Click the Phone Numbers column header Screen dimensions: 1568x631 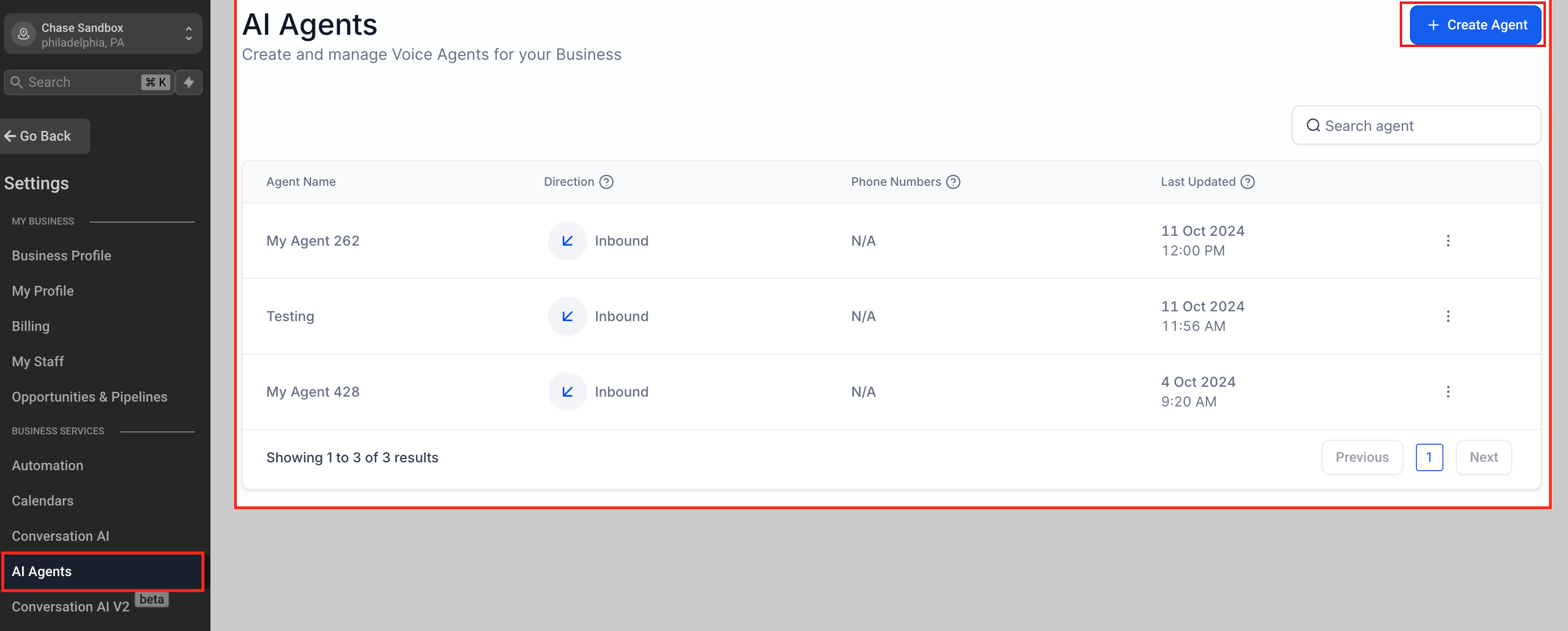click(x=895, y=182)
